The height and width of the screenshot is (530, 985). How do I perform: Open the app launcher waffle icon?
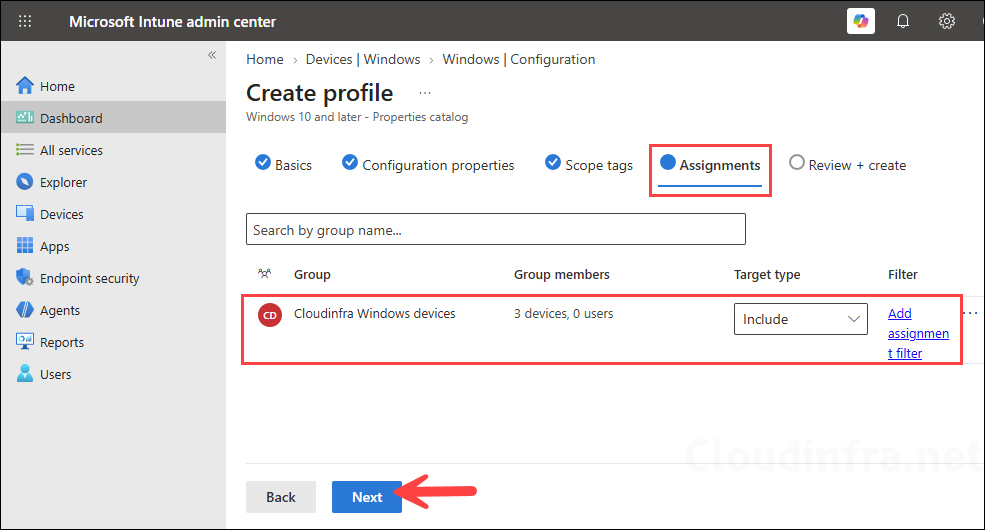tap(24, 21)
